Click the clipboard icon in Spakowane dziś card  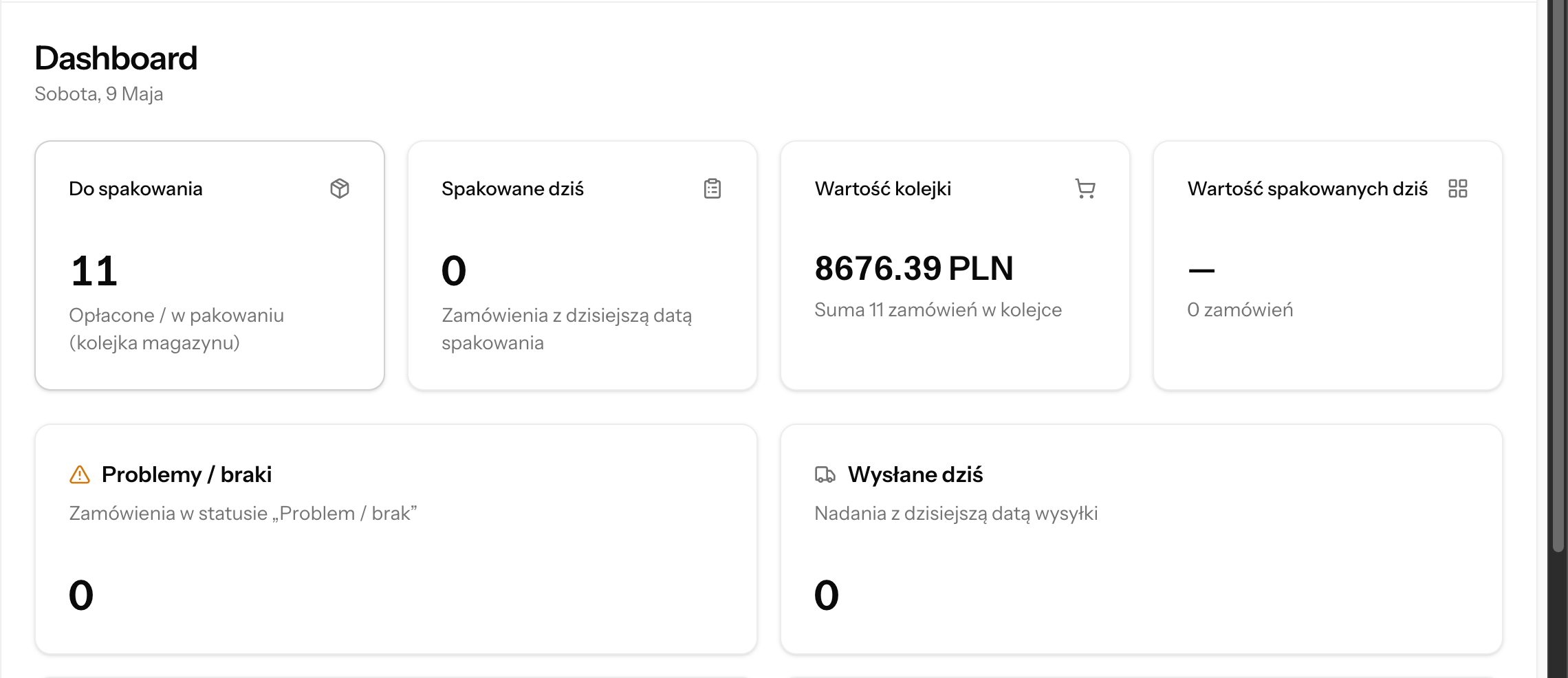[x=712, y=188]
